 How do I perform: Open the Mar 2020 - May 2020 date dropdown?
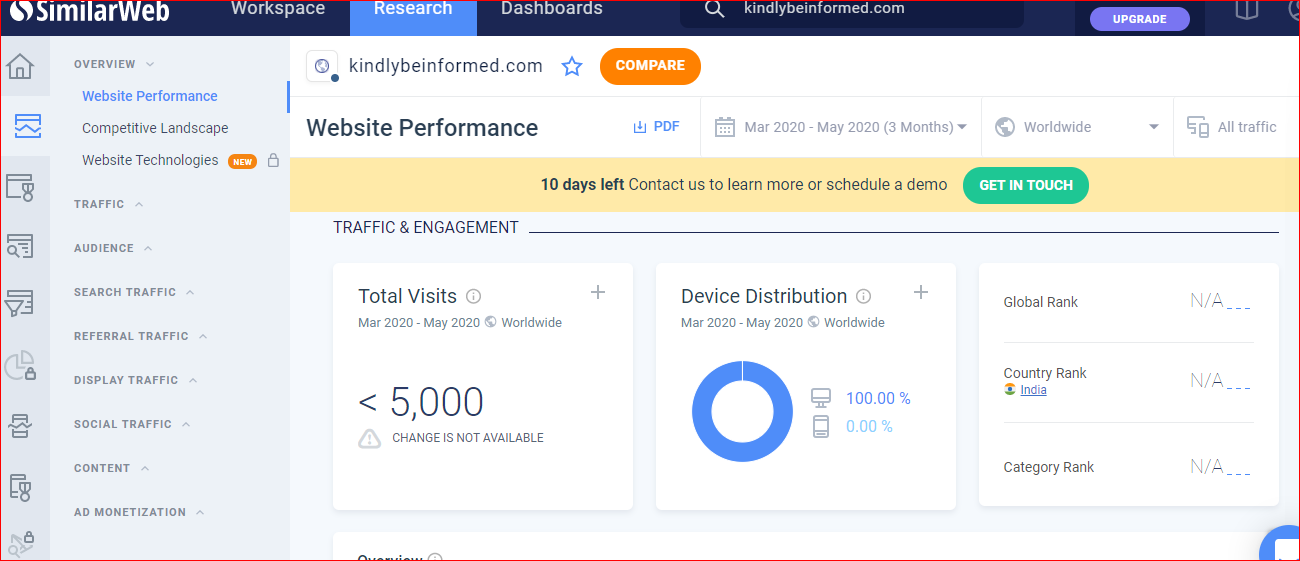841,127
